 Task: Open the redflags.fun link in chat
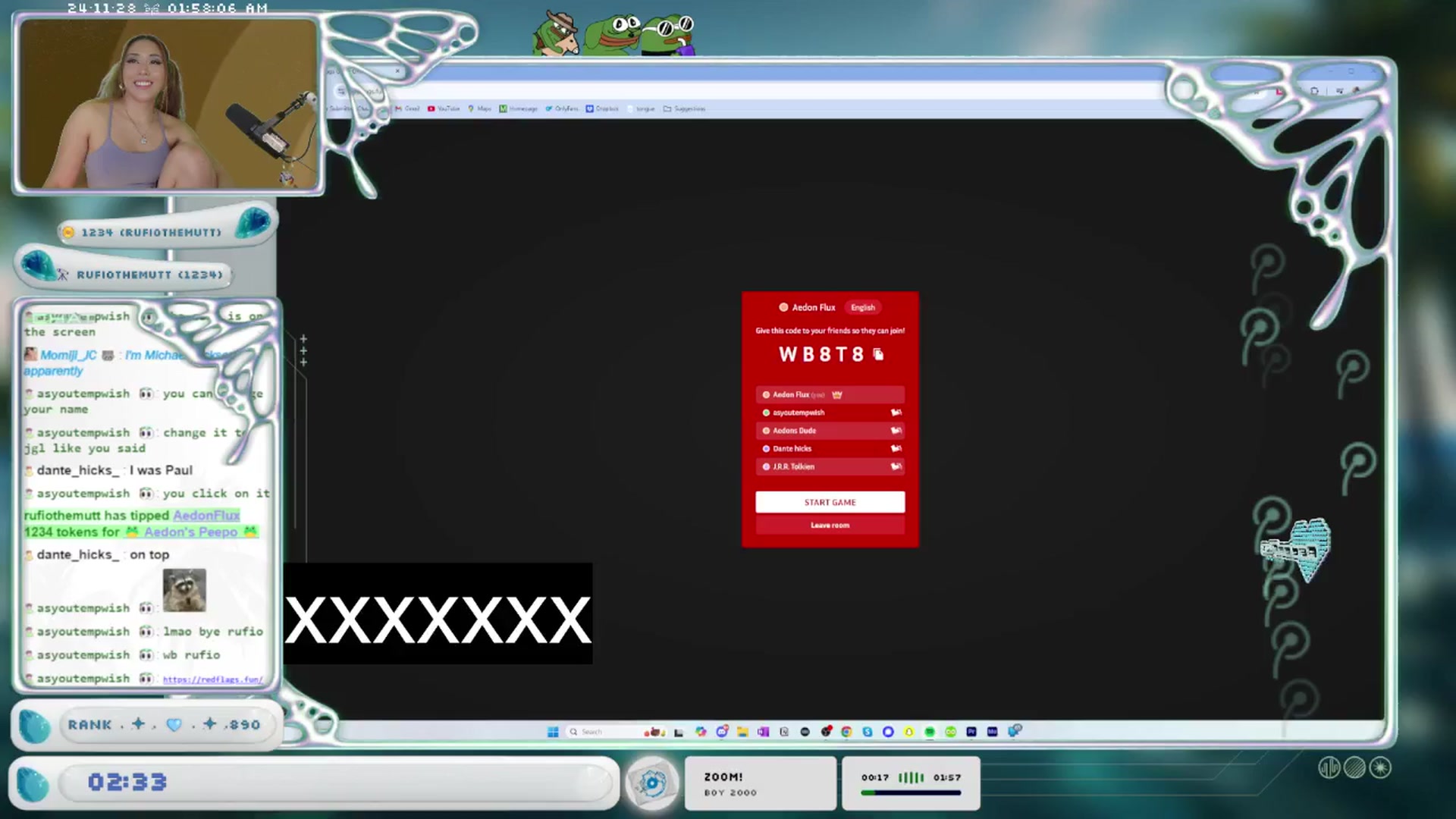click(x=213, y=679)
